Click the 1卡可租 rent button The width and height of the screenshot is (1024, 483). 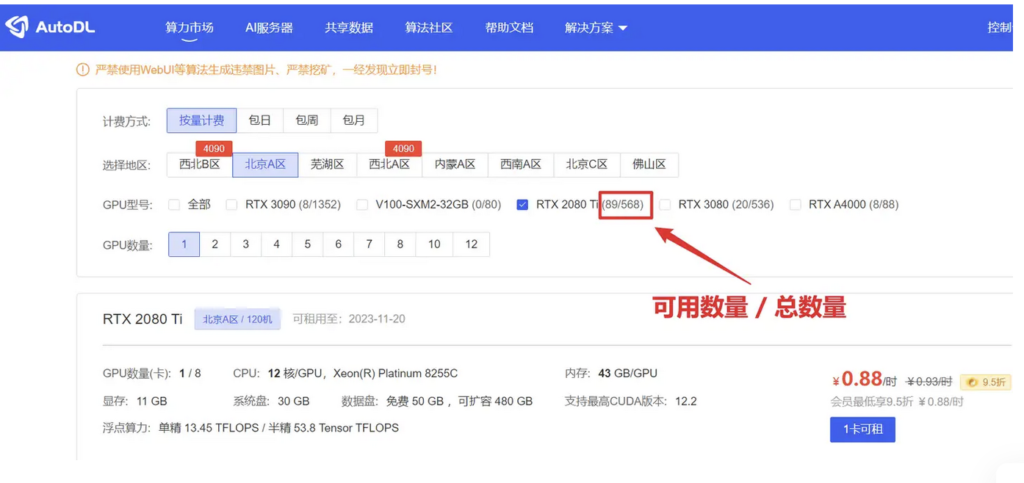862,429
